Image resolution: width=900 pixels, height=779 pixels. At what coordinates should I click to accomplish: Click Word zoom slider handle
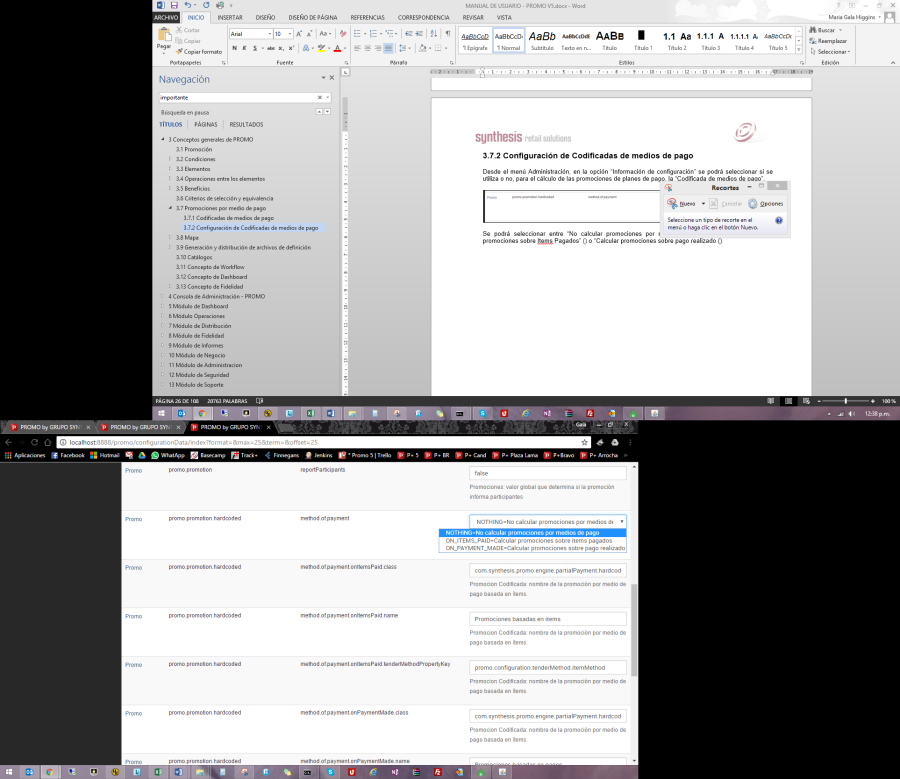(845, 401)
